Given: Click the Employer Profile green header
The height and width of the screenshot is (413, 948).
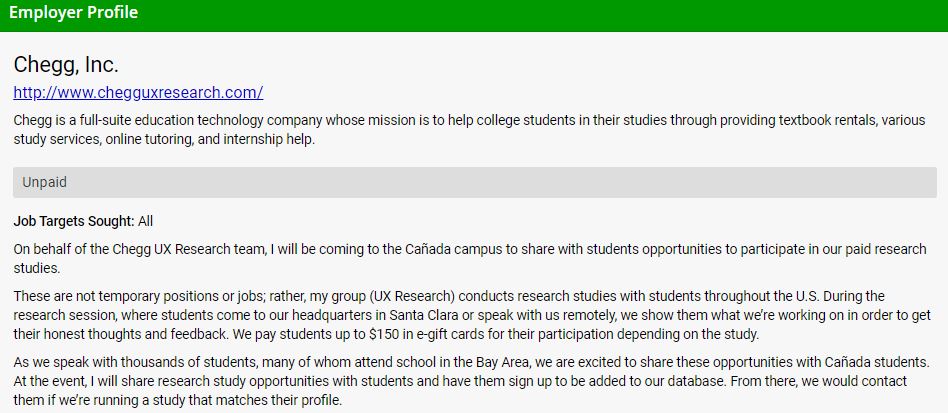Looking at the screenshot, I should coord(73,13).
